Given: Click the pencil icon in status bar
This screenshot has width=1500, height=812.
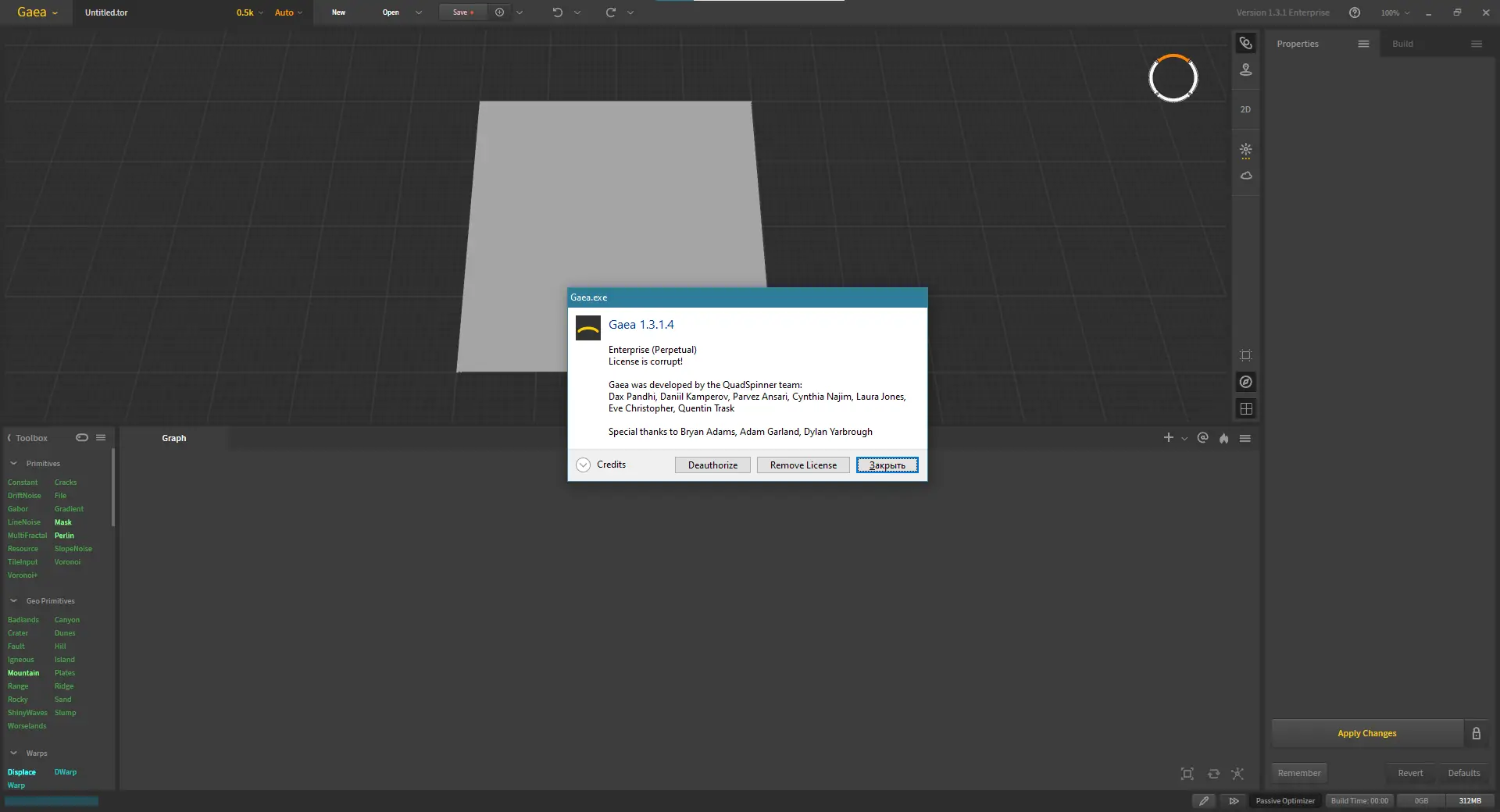Looking at the screenshot, I should pyautogui.click(x=1204, y=800).
